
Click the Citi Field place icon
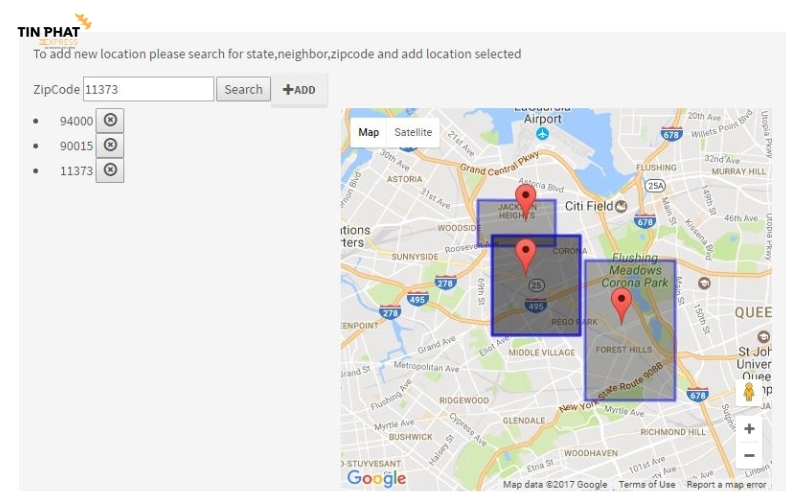[621, 206]
